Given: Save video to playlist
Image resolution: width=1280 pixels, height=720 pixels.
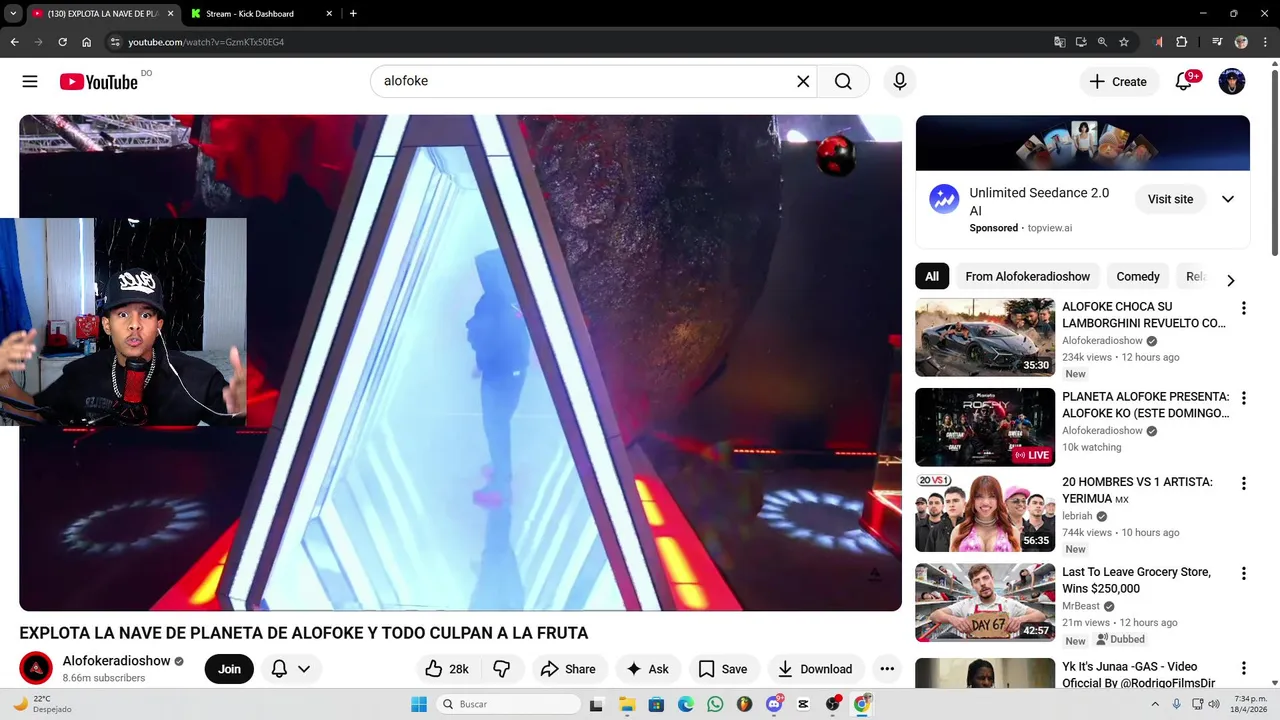Looking at the screenshot, I should [x=723, y=669].
